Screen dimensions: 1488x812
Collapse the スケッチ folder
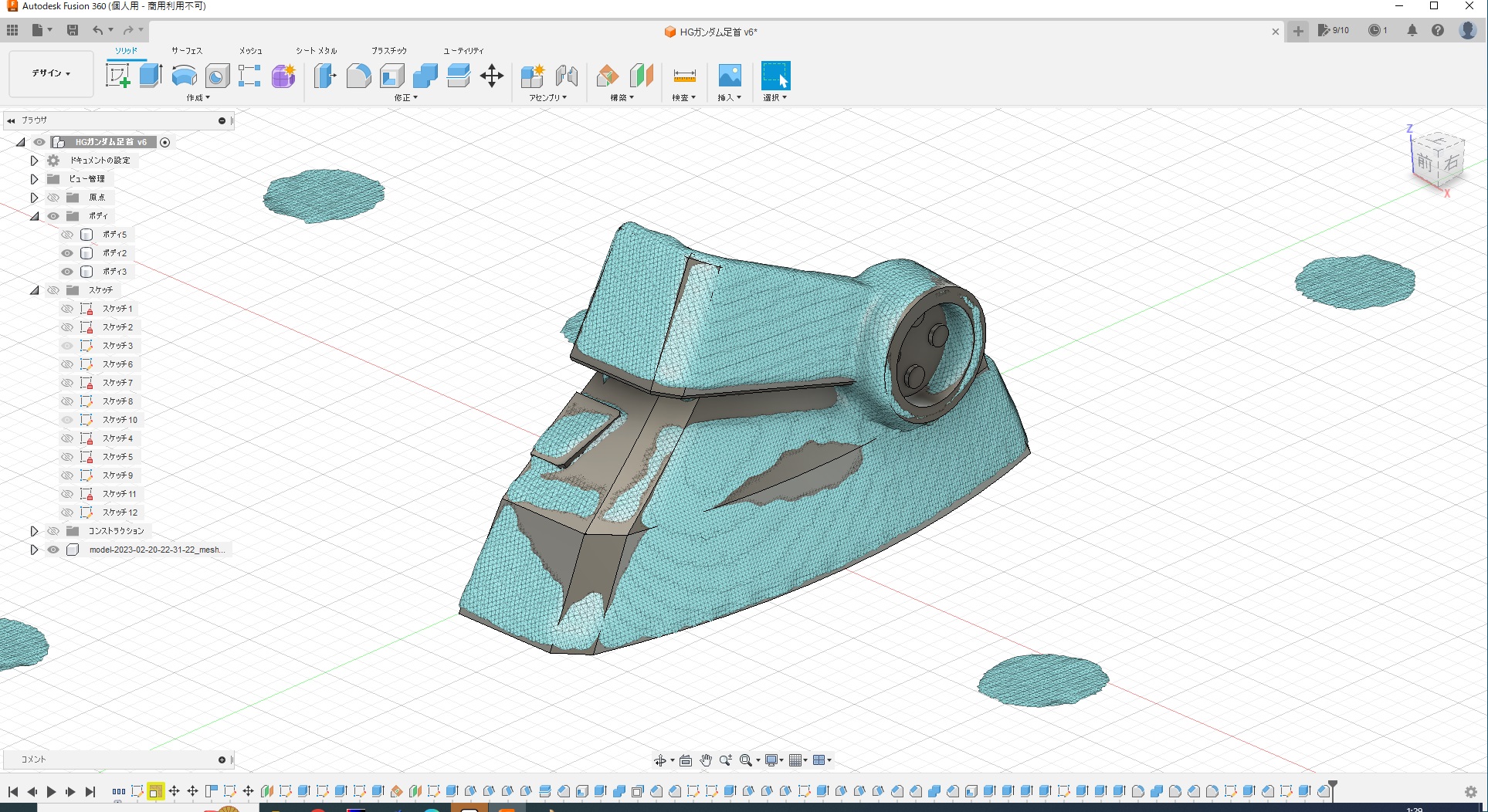[34, 290]
